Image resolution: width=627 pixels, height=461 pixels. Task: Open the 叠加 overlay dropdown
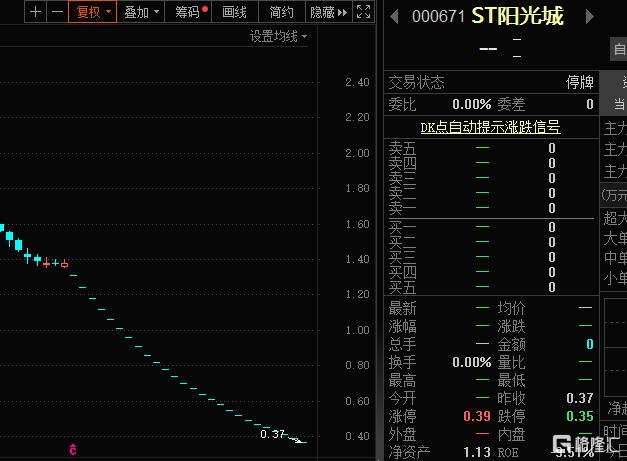[x=141, y=12]
